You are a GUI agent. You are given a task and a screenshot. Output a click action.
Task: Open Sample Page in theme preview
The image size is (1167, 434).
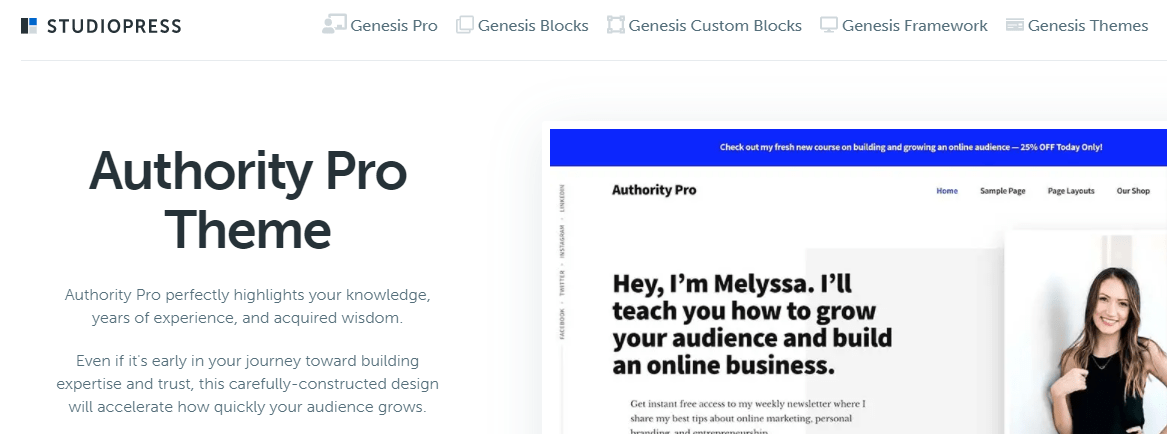[1002, 191]
